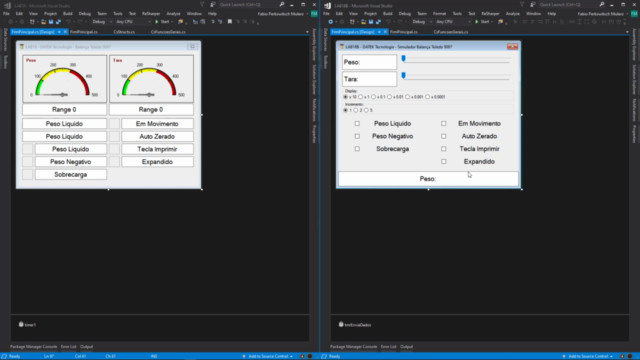Click notifications filter icon in left title bar
The image size is (640, 360).
pyautogui.click(x=202, y=4)
